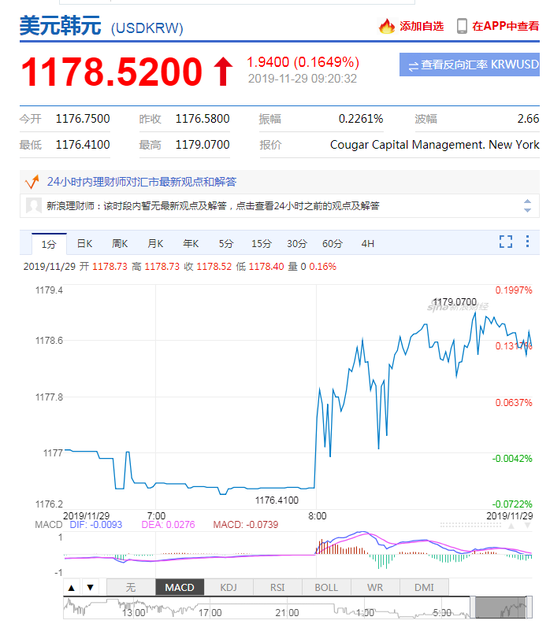Image resolution: width=550 pixels, height=624 pixels.
Task: Click the change value 1.9400 (0.1649%)
Action: (x=303, y=62)
